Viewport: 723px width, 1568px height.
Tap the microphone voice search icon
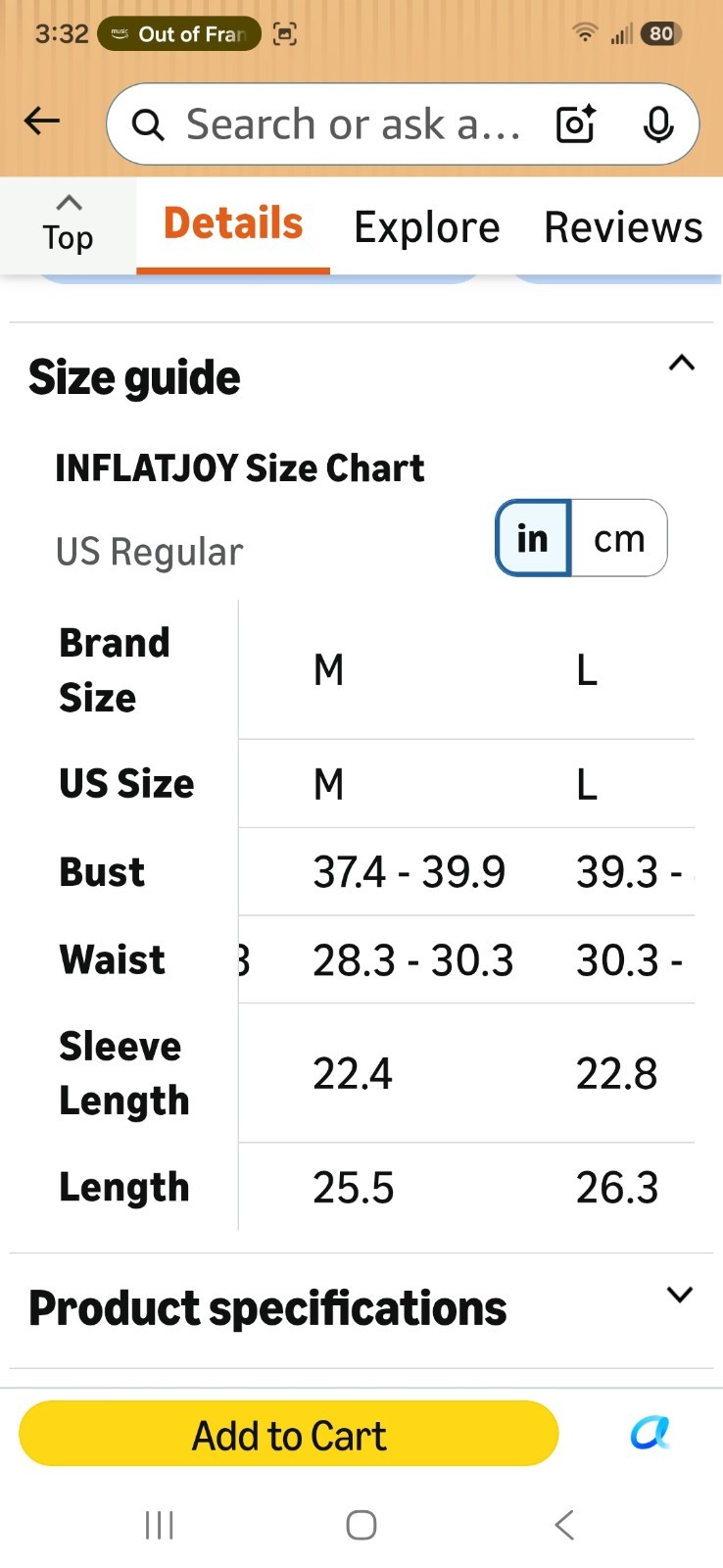(658, 124)
